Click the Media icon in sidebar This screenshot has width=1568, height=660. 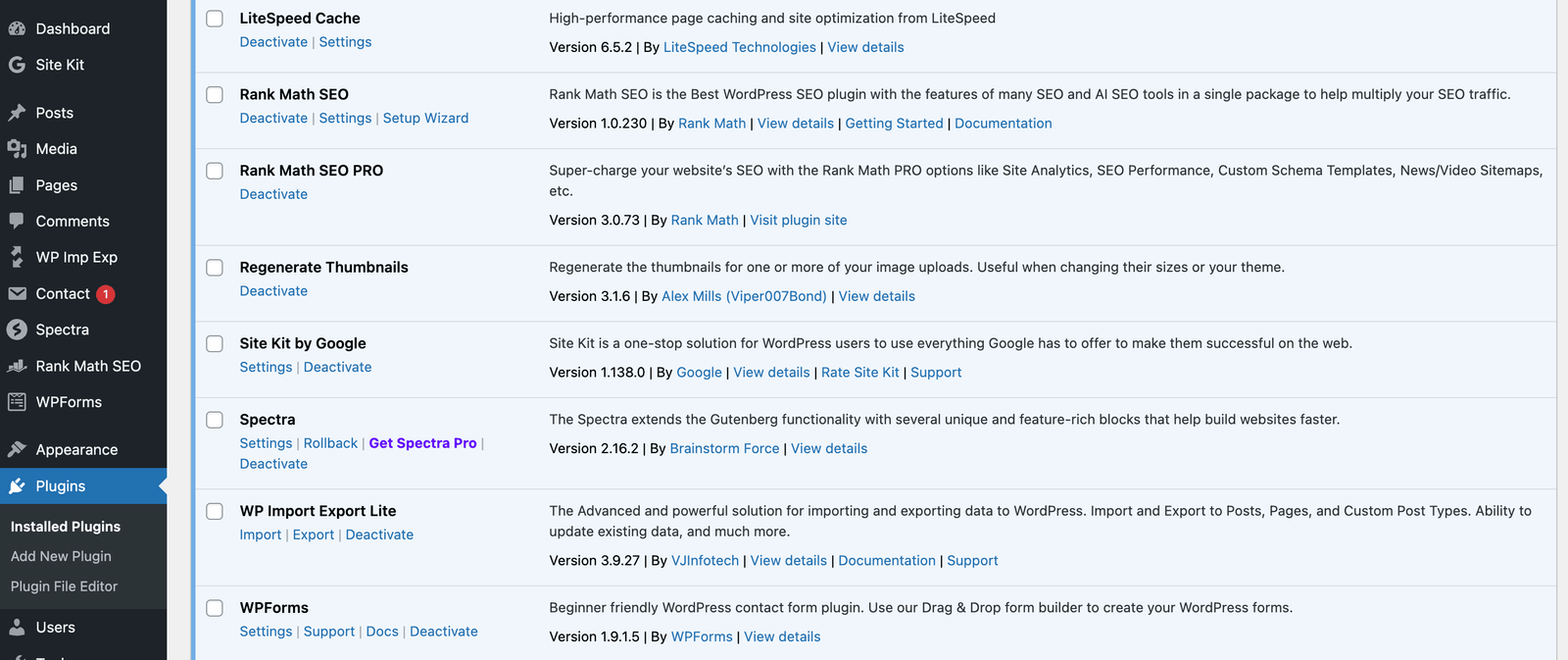[17, 149]
